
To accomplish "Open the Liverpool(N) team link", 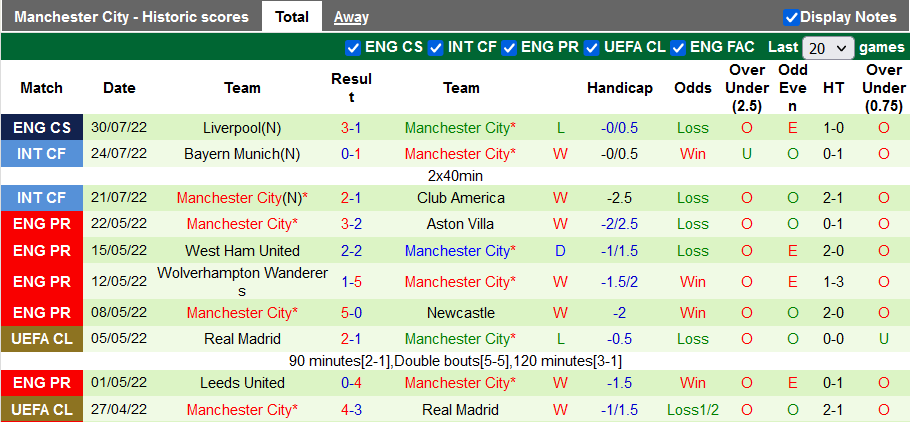I will [x=242, y=128].
